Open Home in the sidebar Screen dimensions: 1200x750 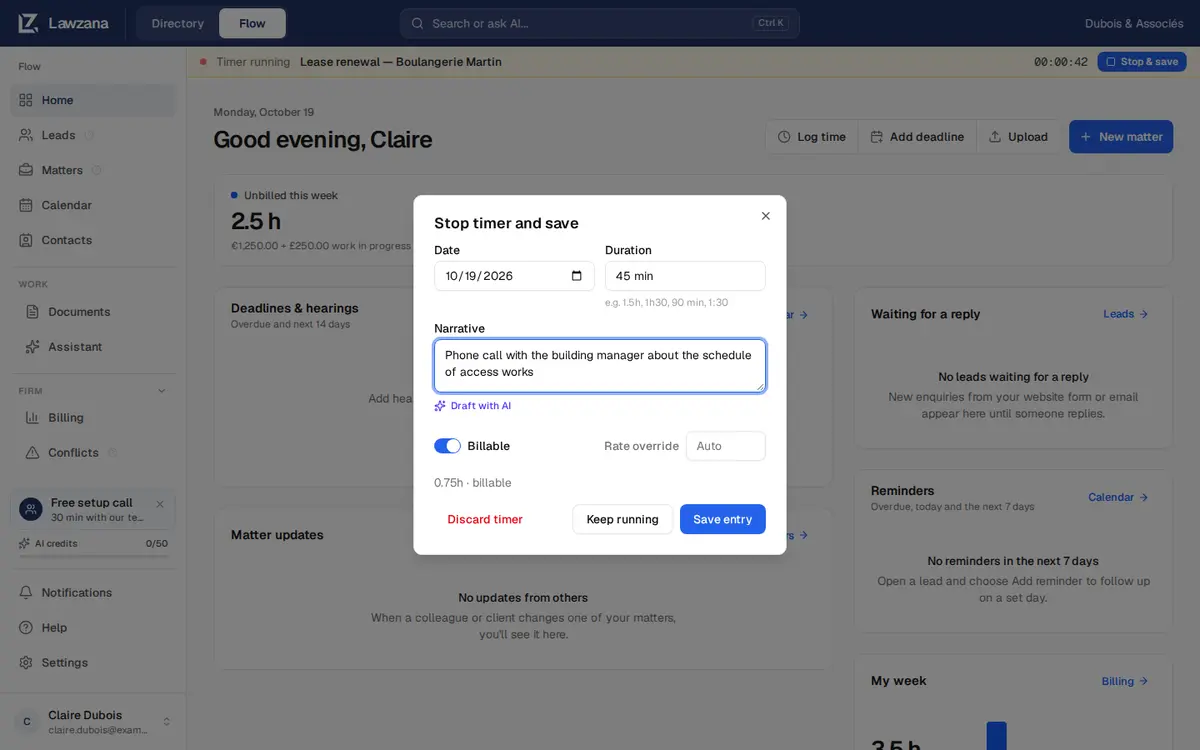93,100
